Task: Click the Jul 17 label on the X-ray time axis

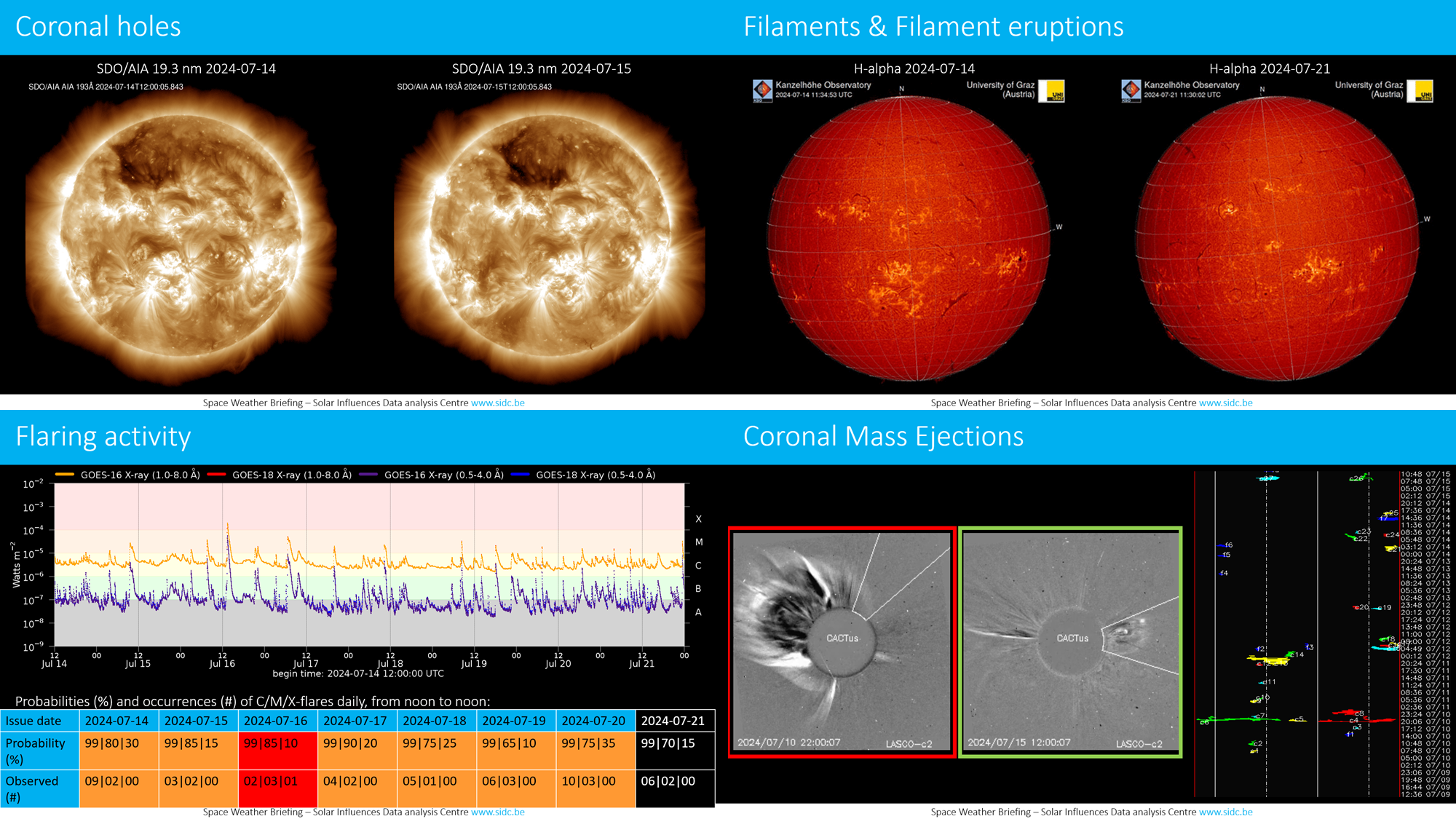Action: click(x=306, y=664)
